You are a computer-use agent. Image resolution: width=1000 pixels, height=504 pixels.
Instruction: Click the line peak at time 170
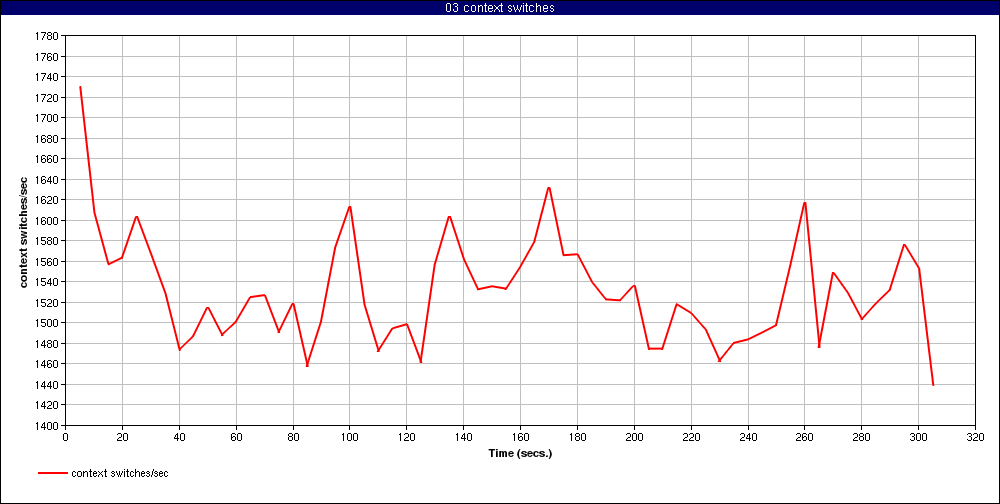[548, 188]
